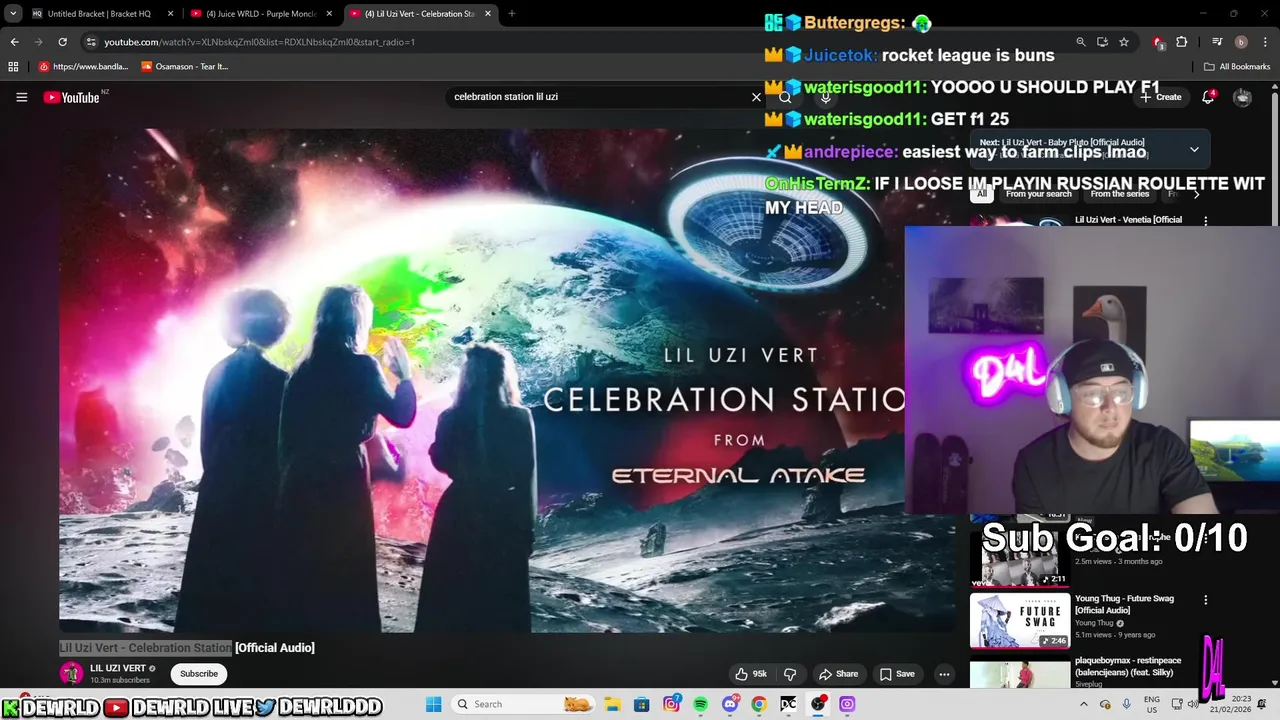Select the 'From your search' chip
1280x720 pixels.
(x=1038, y=194)
